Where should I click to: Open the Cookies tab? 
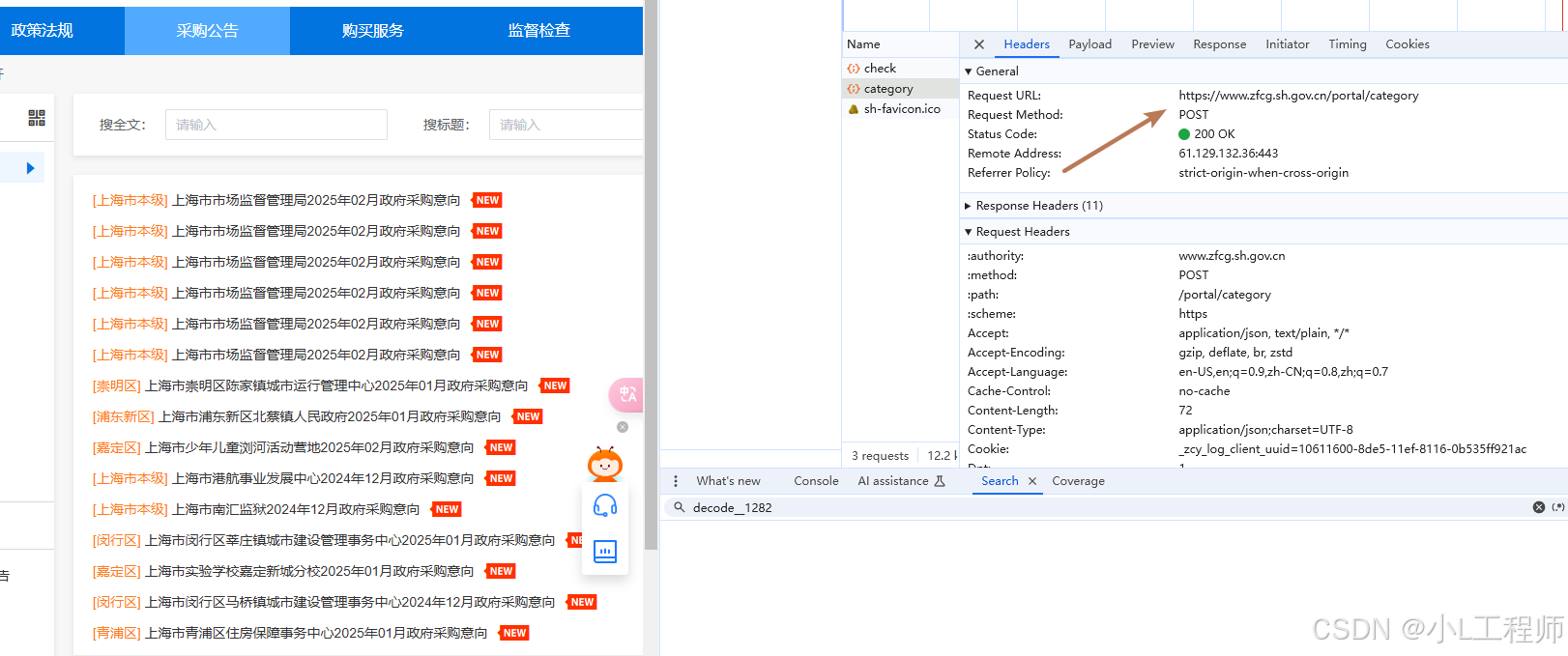(x=1408, y=44)
